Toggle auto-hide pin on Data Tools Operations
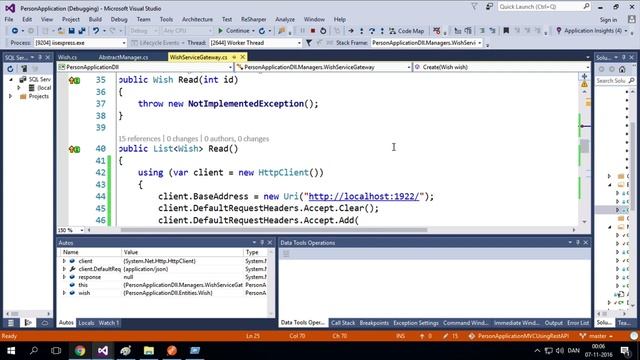The height and width of the screenshot is (360, 640). point(578,242)
